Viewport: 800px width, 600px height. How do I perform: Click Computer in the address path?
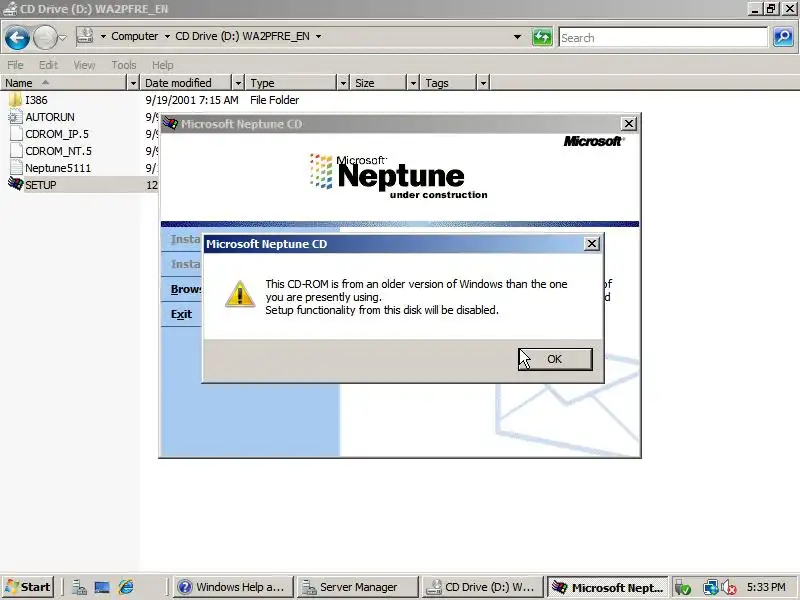[x=135, y=36]
